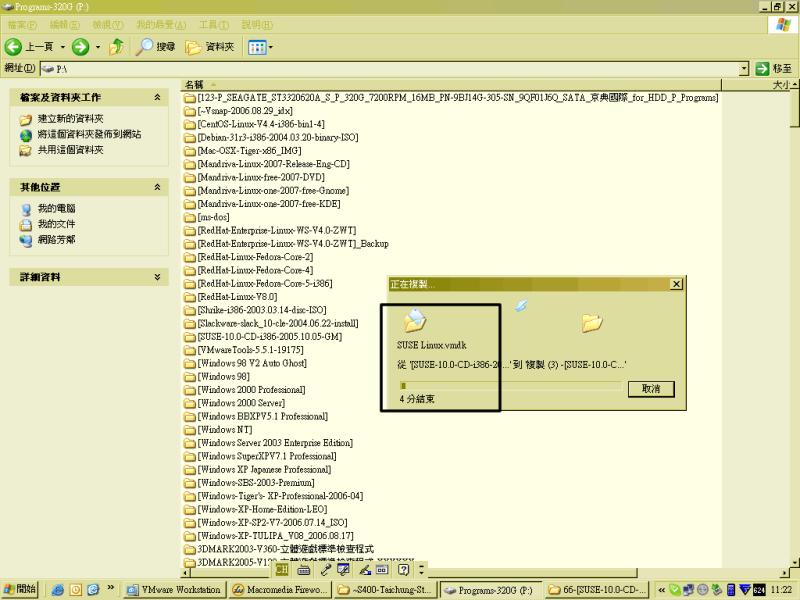
Task: Toggle the 資料夾 folders pane
Action: [210, 47]
